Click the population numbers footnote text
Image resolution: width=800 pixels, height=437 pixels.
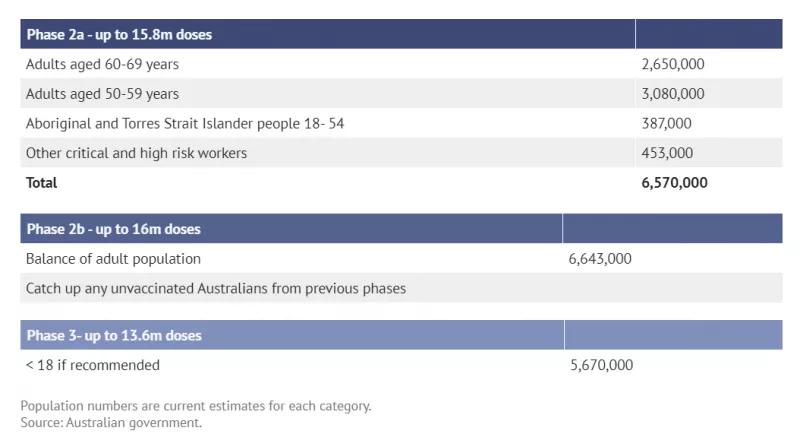click(196, 406)
